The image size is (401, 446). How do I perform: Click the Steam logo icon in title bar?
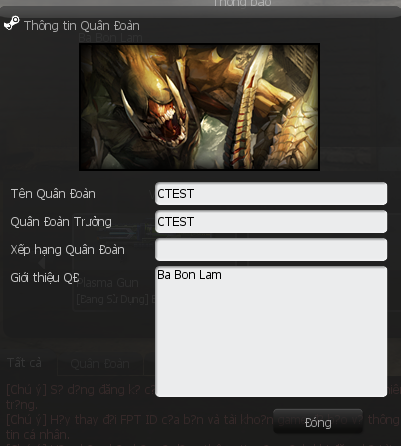tap(12, 24)
